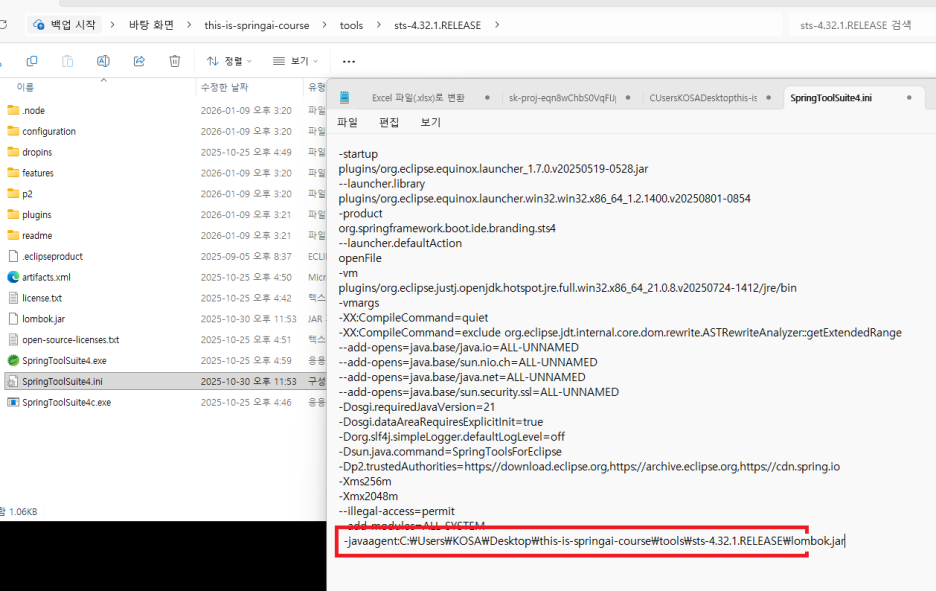Click the -Xms256m line in Notepad

point(365,481)
